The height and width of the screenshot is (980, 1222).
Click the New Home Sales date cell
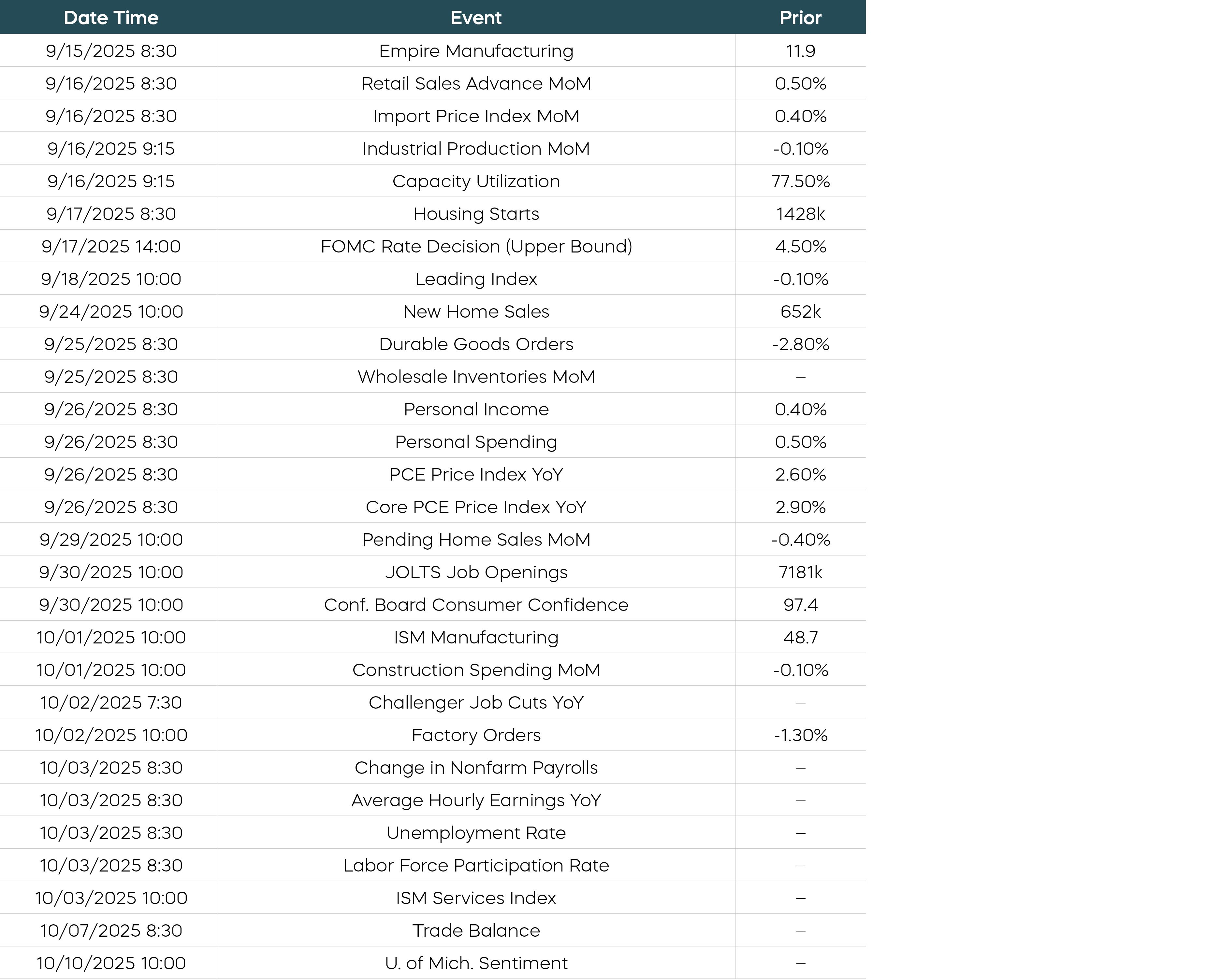[x=111, y=312]
